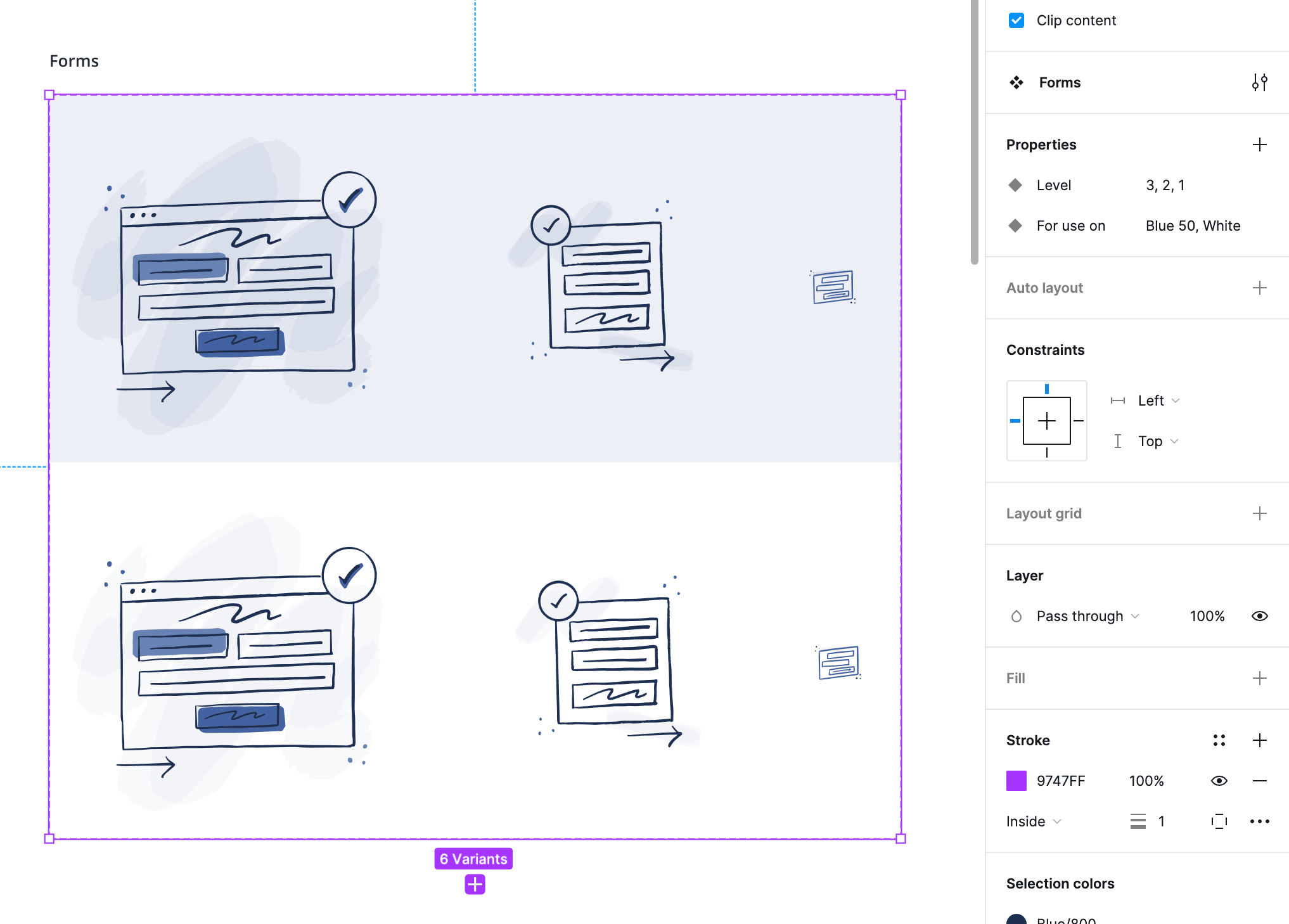This screenshot has width=1289, height=924.
Task: Open the vertical constraint Top dropdown
Action: (1158, 441)
